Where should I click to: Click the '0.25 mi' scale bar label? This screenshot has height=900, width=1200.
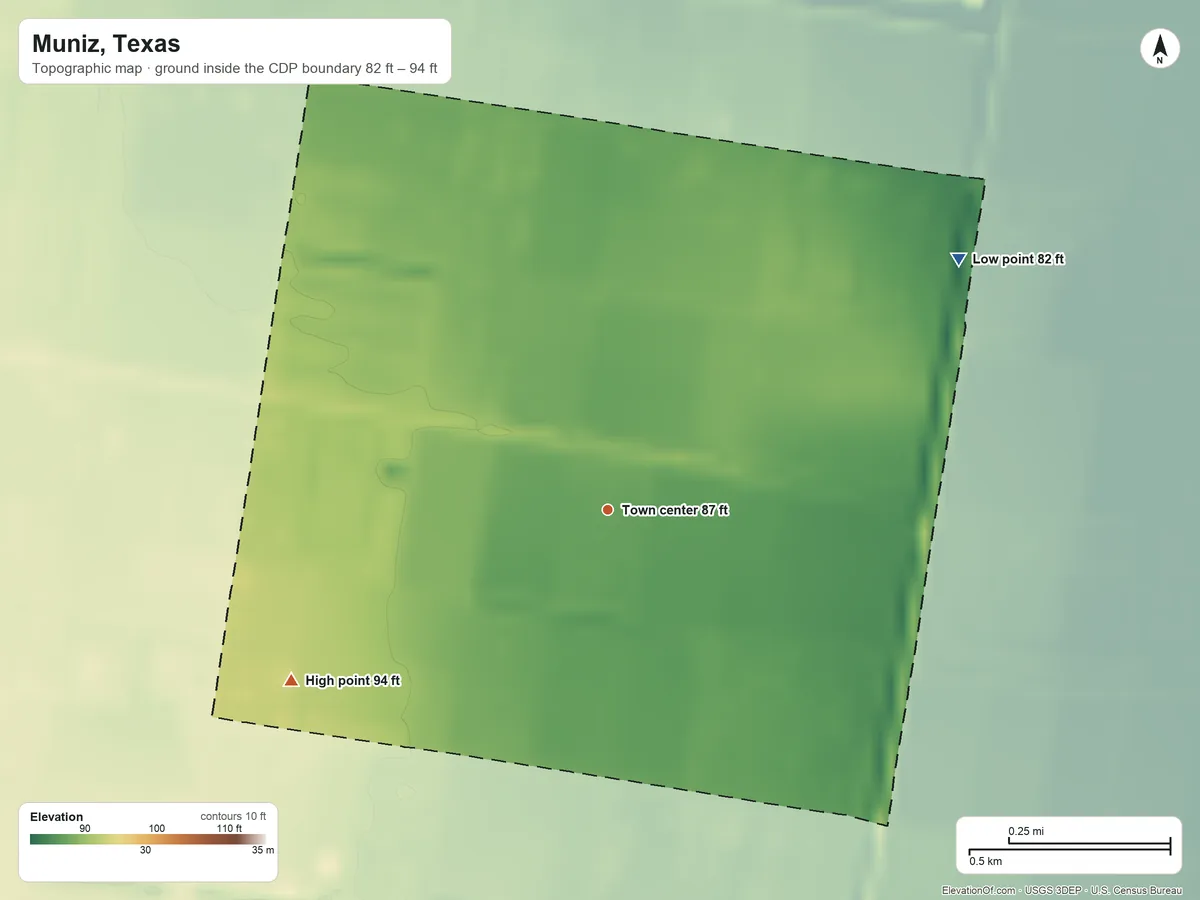coord(1026,832)
